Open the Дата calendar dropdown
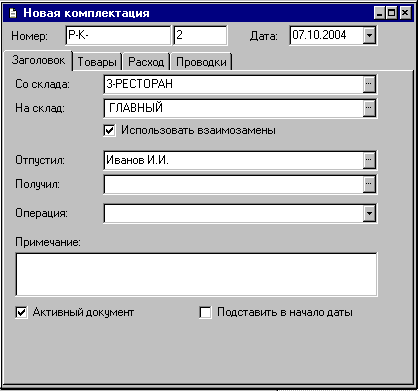This screenshot has width=418, height=391. pos(369,35)
